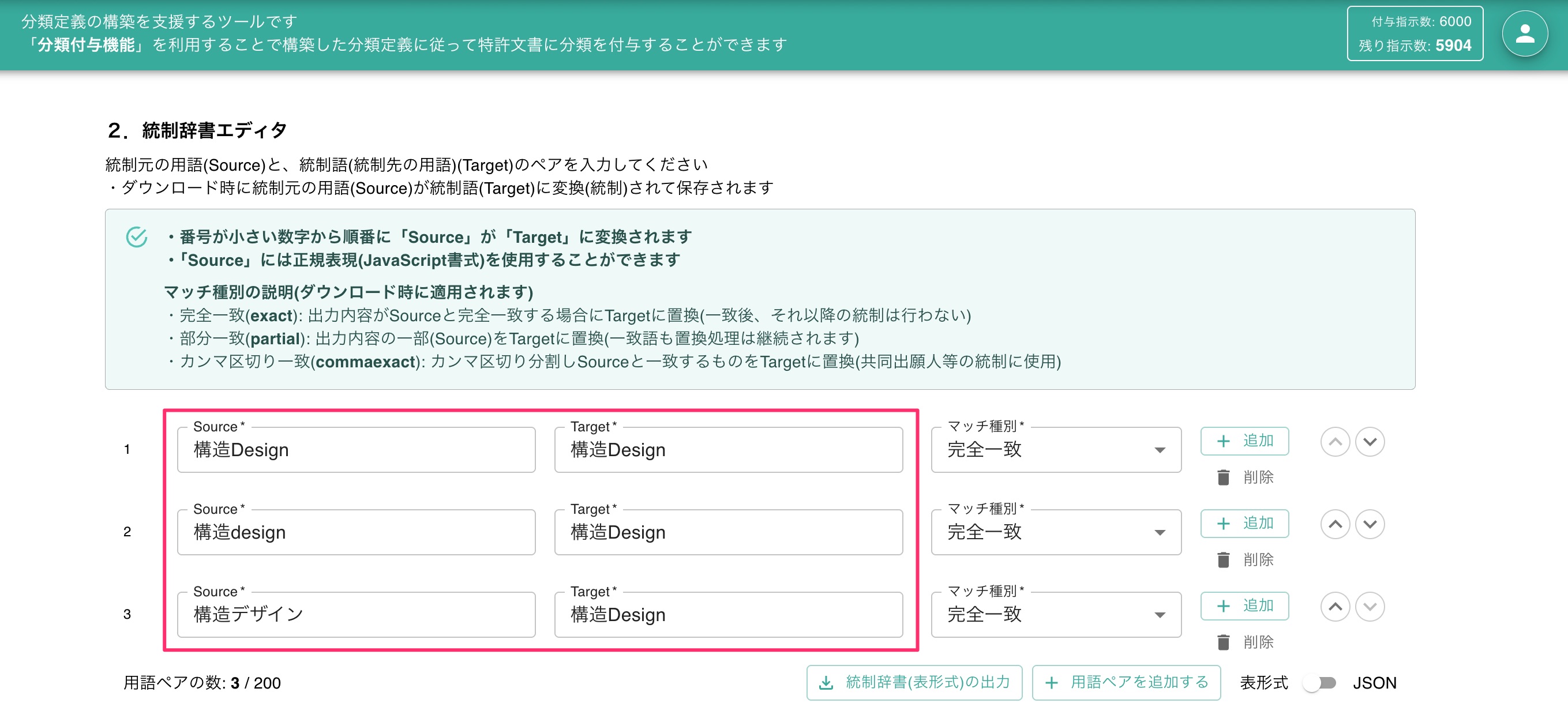Screen dimensions: 1568x722
Task: Delete row 2 via trash icon
Action: tap(1223, 559)
